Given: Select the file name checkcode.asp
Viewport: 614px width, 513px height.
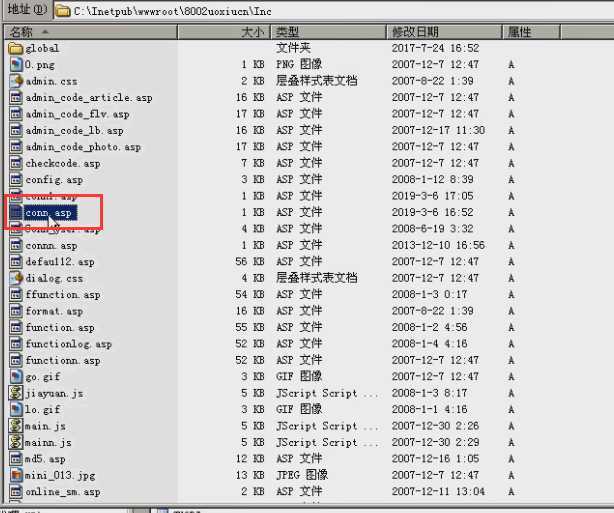Looking at the screenshot, I should tap(63, 164).
